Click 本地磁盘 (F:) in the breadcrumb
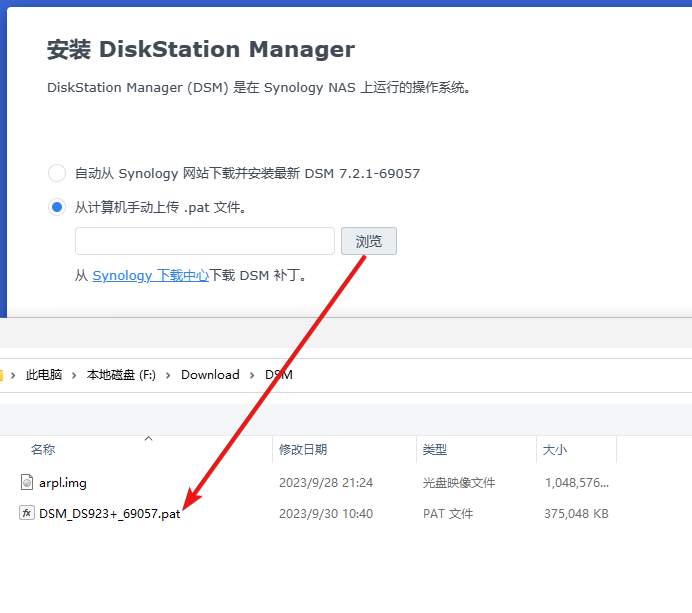The image size is (692, 613). 121,375
